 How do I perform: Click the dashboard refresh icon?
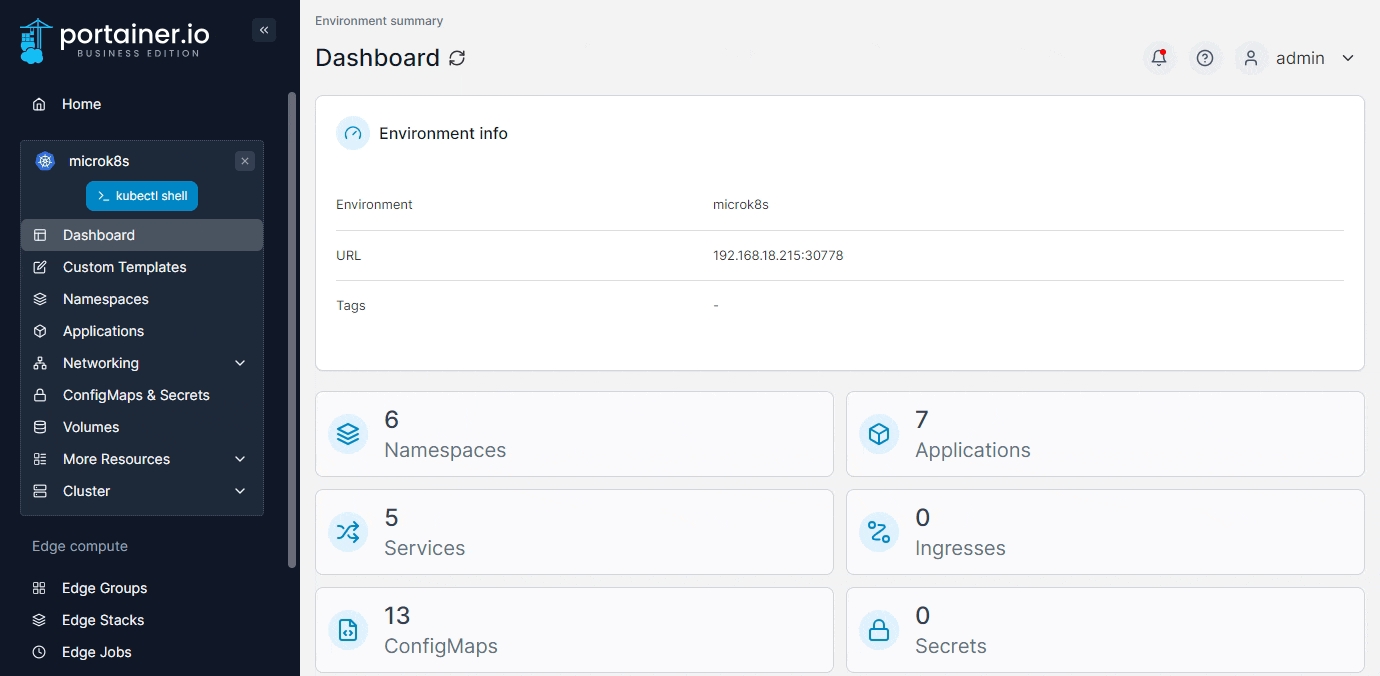(x=457, y=58)
